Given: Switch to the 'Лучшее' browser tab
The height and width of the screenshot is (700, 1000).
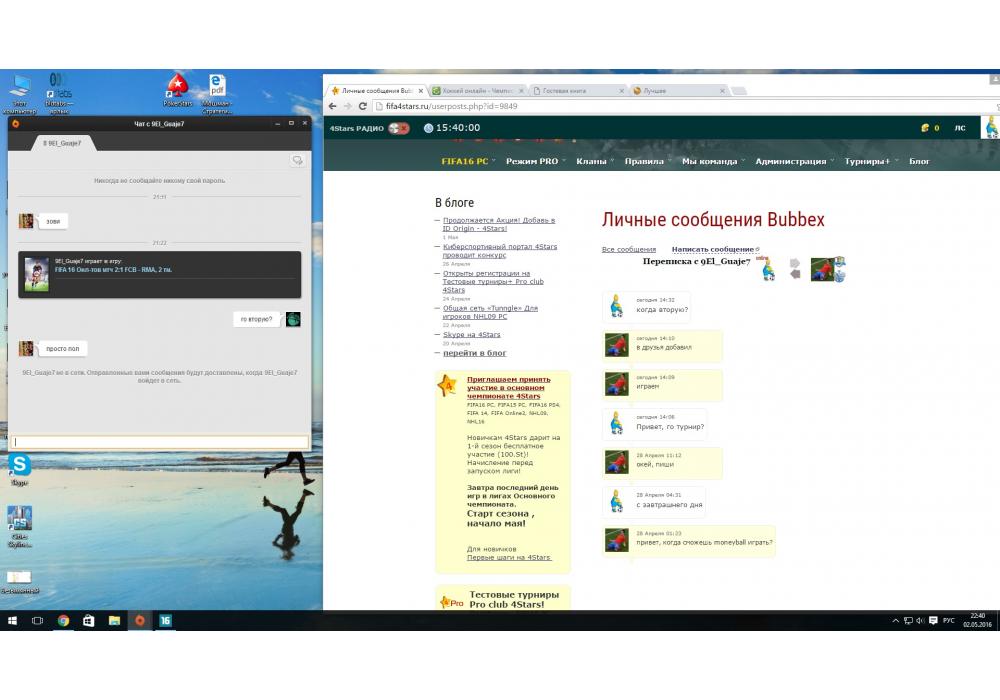Looking at the screenshot, I should (679, 91).
